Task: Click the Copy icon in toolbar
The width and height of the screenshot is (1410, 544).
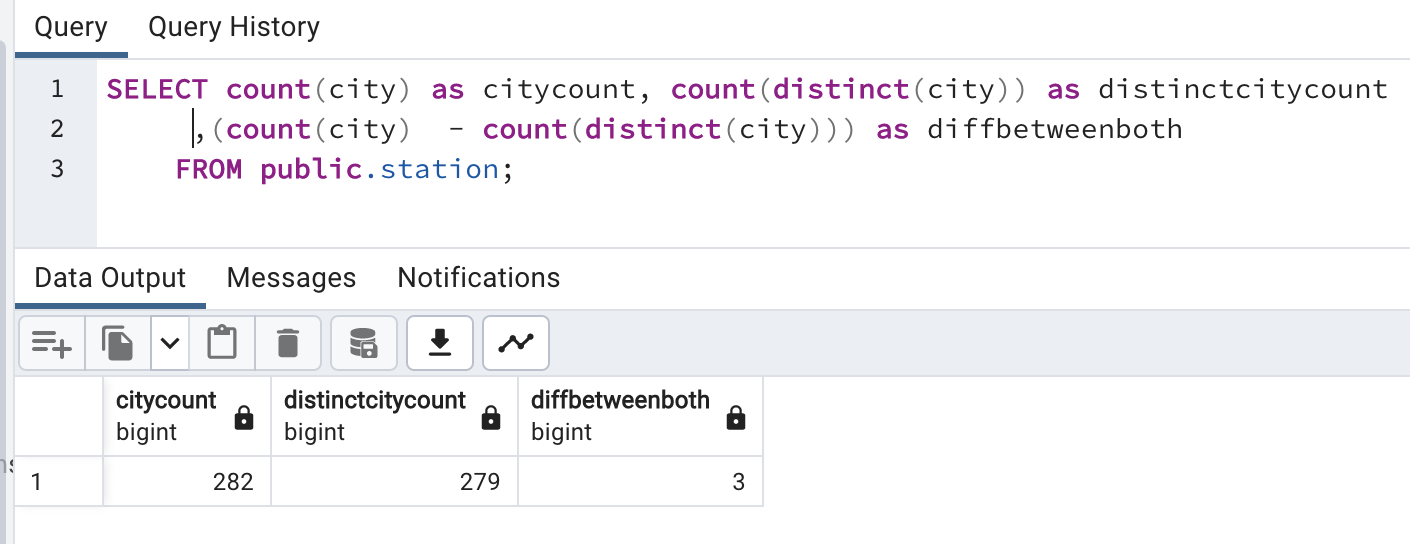Action: [x=118, y=344]
